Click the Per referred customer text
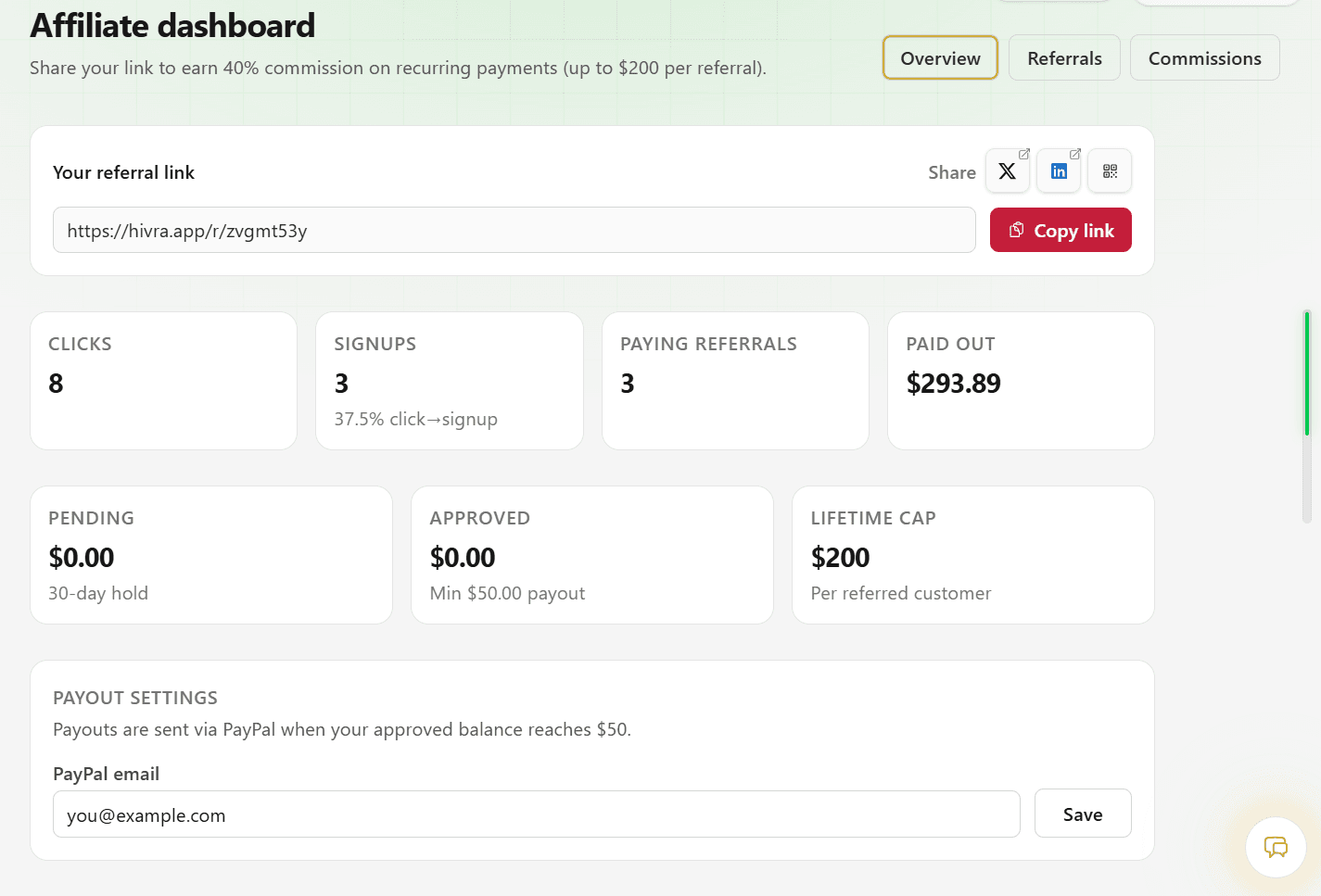 coord(900,593)
